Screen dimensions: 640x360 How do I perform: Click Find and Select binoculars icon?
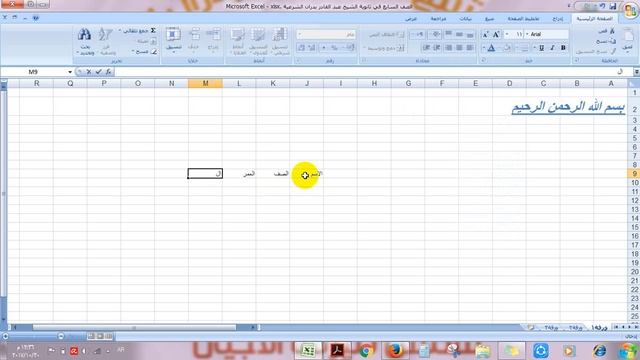coord(84,34)
